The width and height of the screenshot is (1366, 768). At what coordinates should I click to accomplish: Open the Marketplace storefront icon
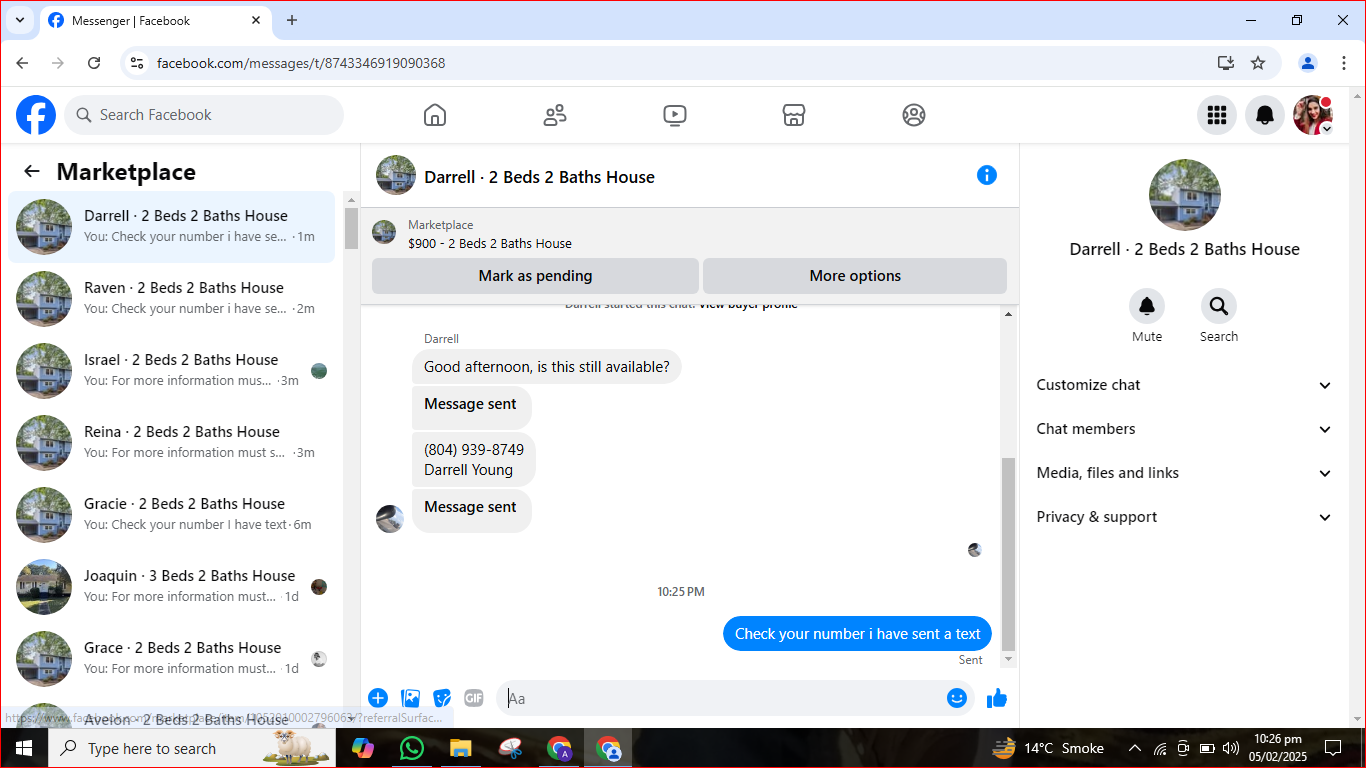point(794,115)
